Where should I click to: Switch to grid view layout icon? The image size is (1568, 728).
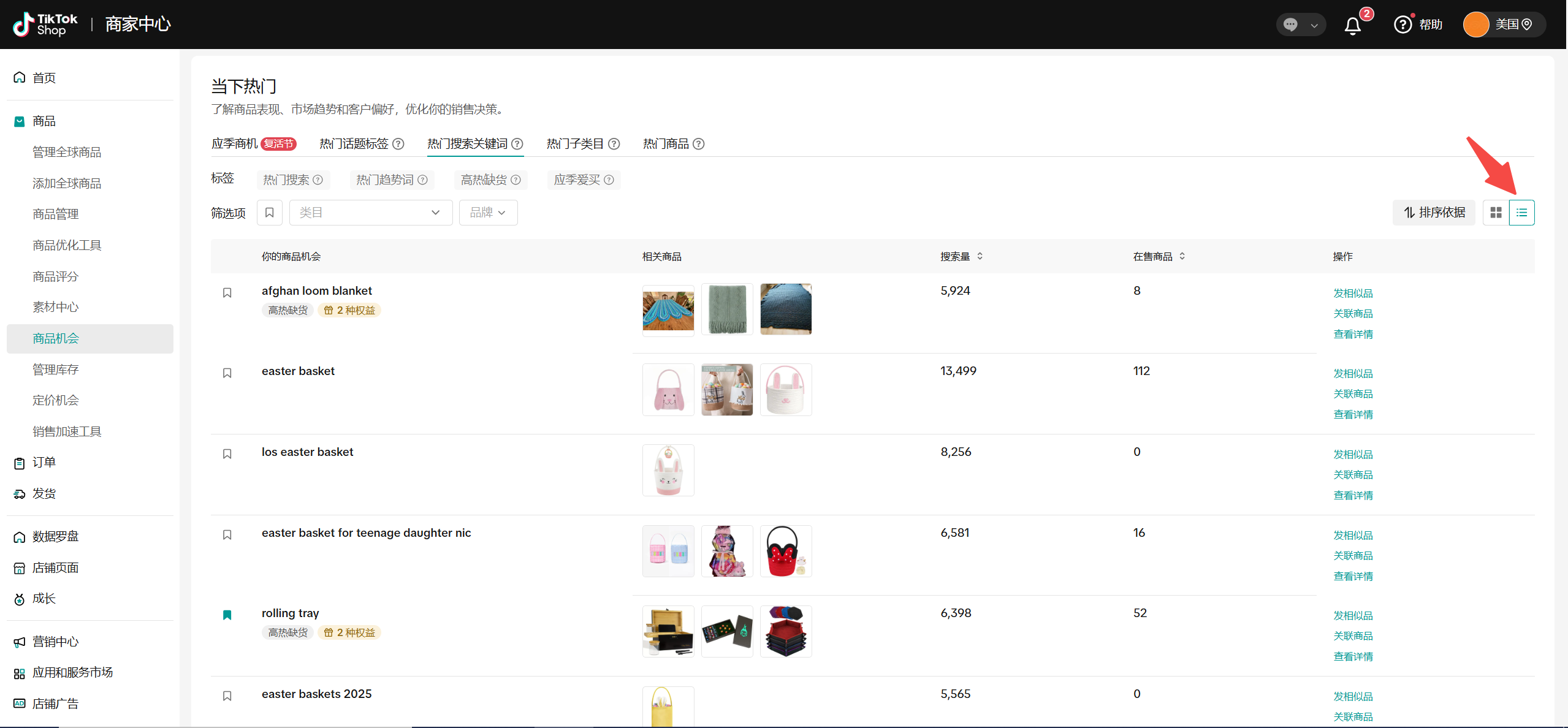[1496, 213]
